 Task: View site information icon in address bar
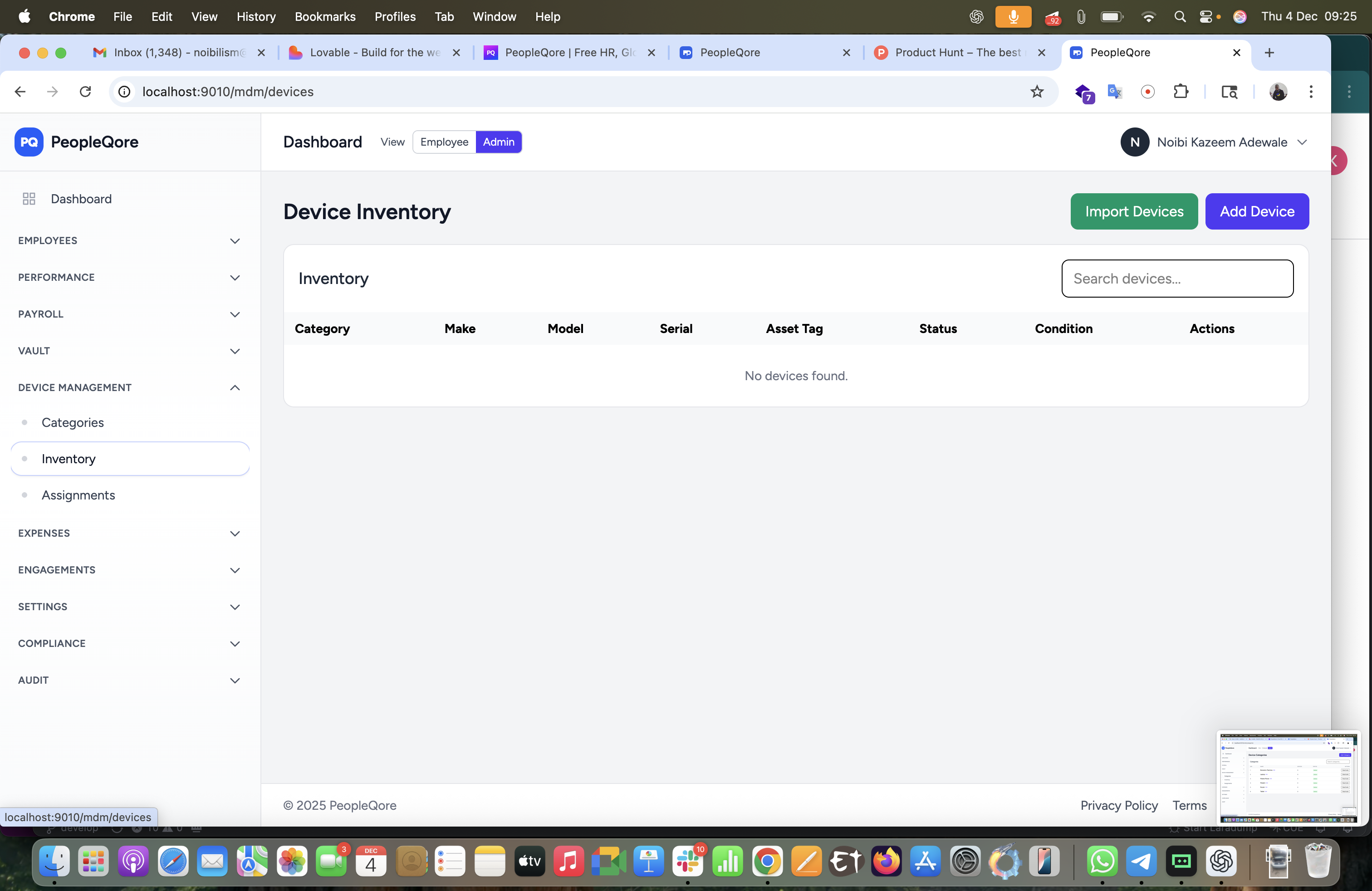point(124,92)
